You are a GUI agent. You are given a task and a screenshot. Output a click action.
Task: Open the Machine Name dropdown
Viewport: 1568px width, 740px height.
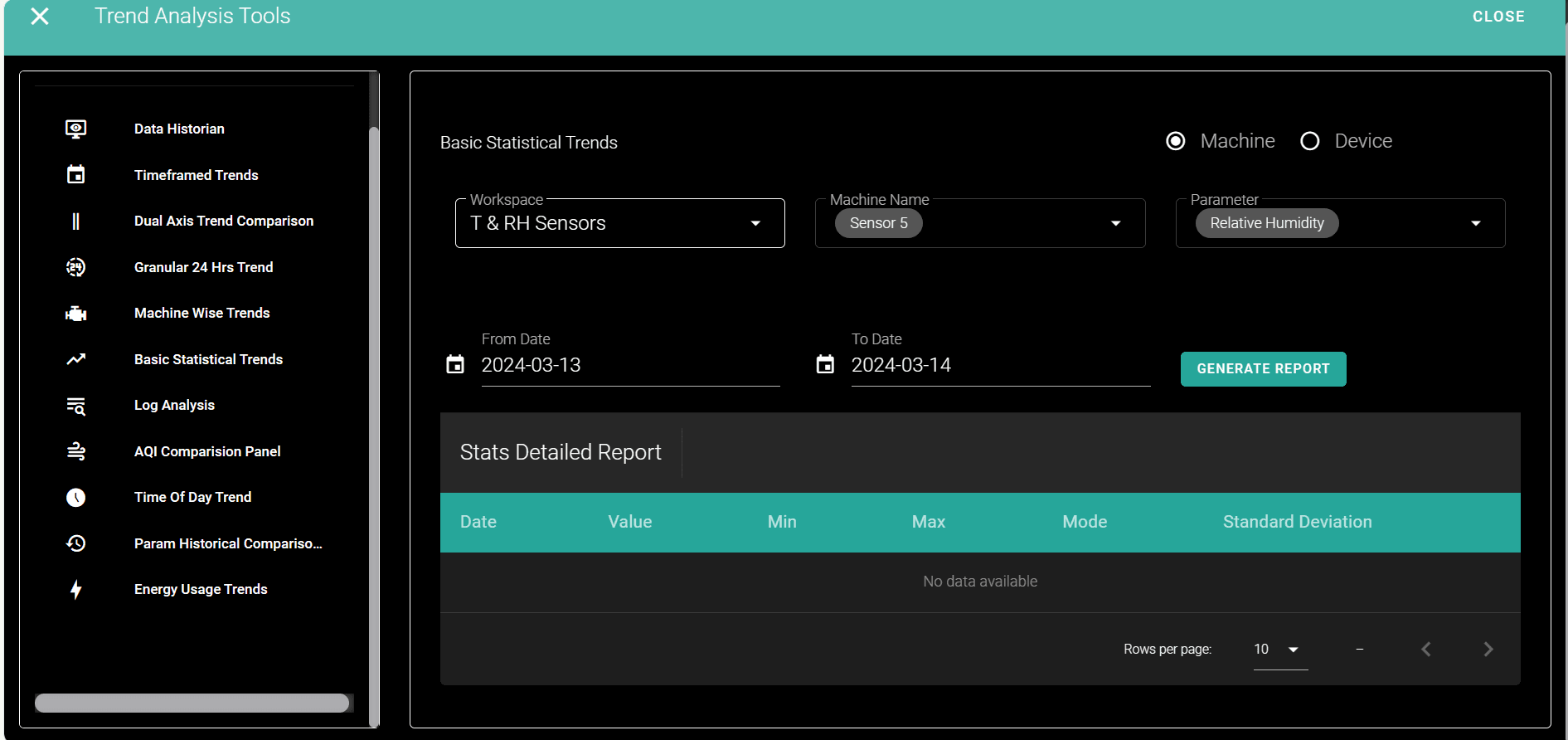pos(1115,223)
